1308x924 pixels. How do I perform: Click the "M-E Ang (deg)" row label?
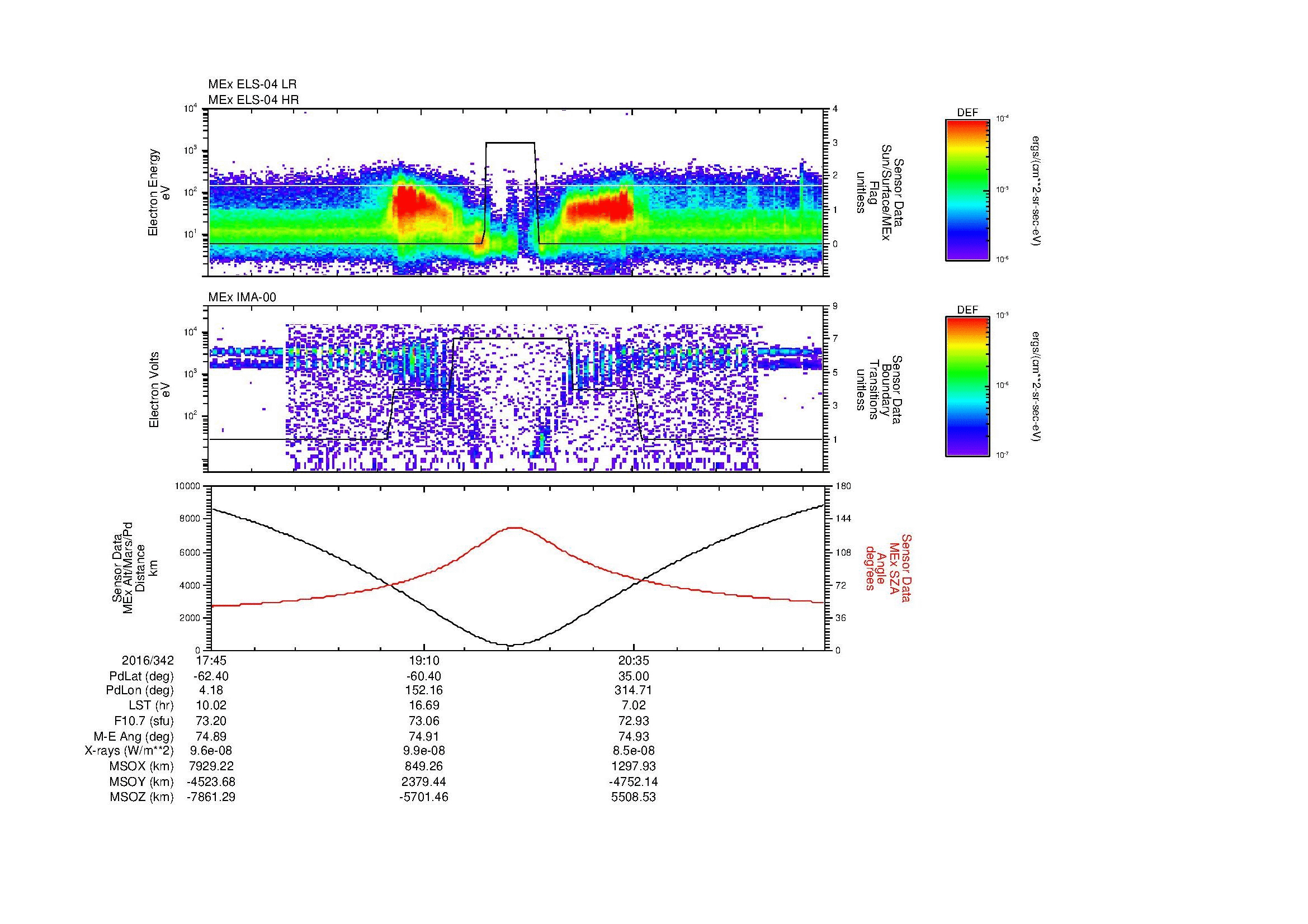(x=134, y=736)
